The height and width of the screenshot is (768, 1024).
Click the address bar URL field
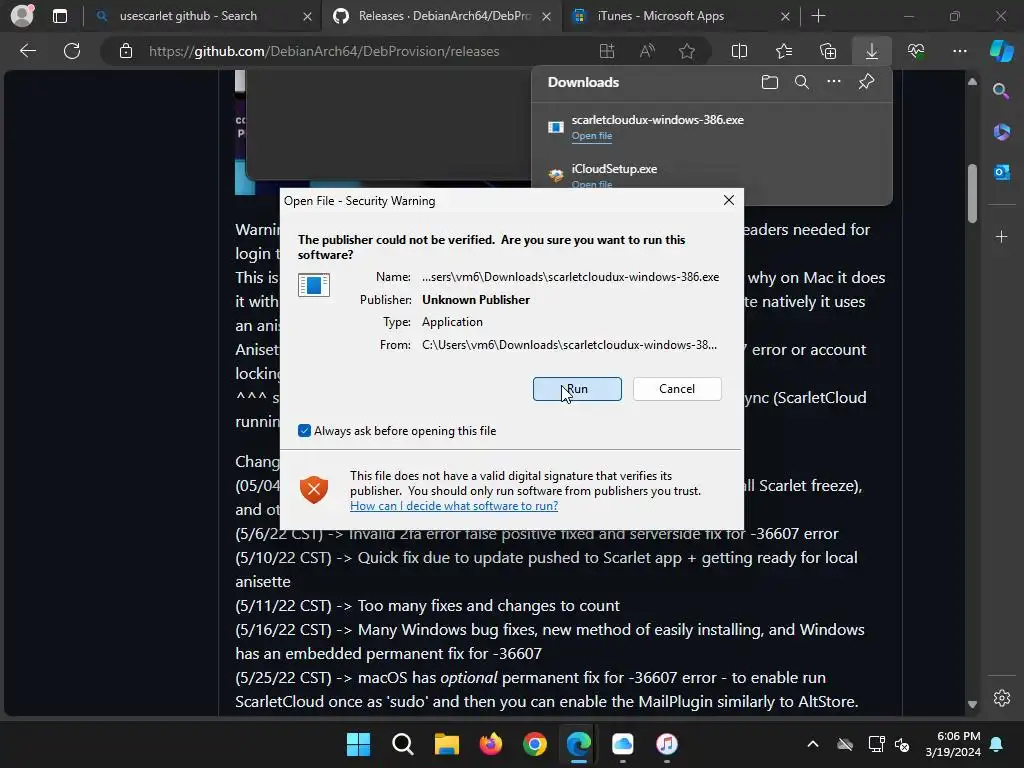[x=324, y=51]
